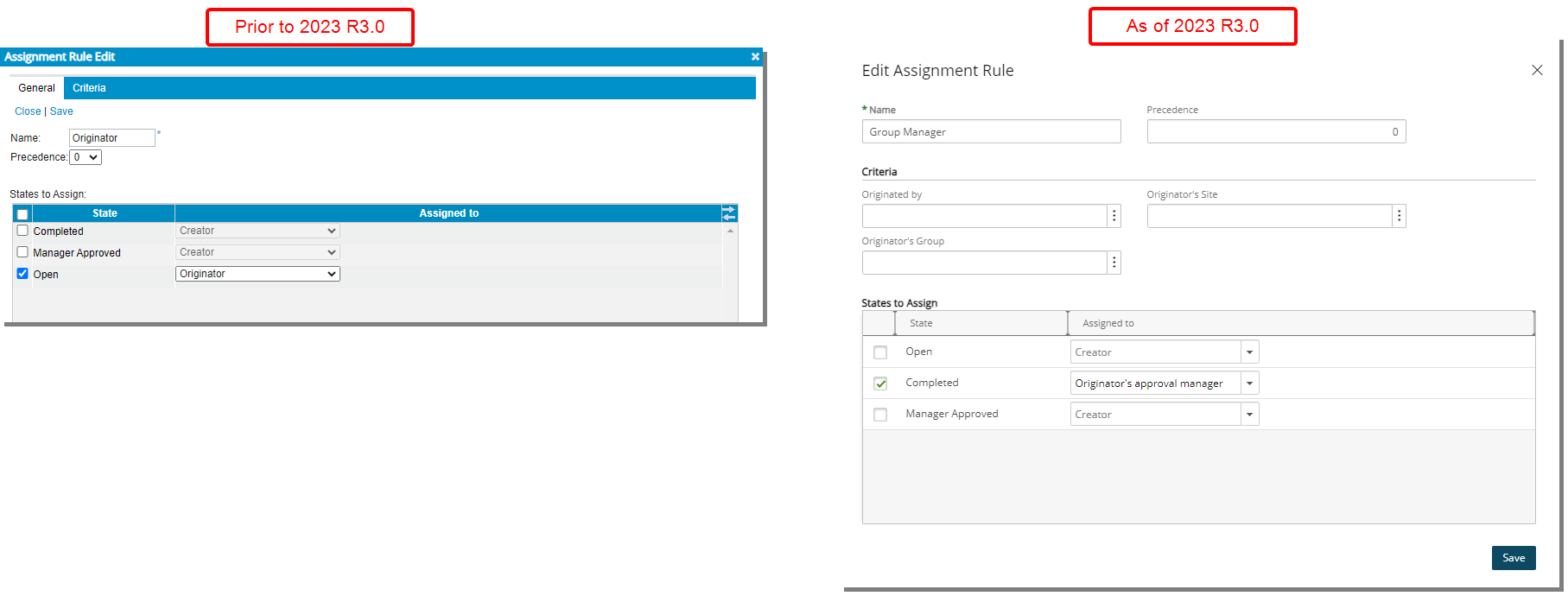Click the Completed label in new table
Viewport: 1568px width, 596px height.
pos(932,383)
